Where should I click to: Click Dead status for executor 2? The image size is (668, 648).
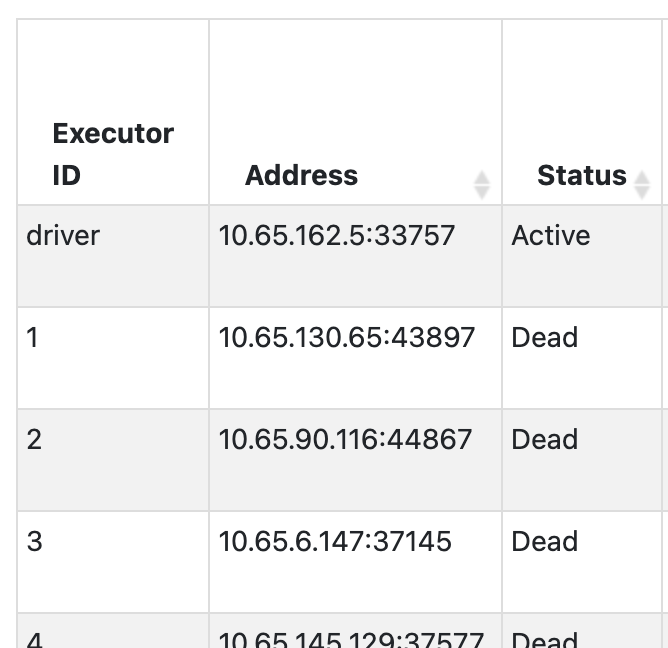545,440
